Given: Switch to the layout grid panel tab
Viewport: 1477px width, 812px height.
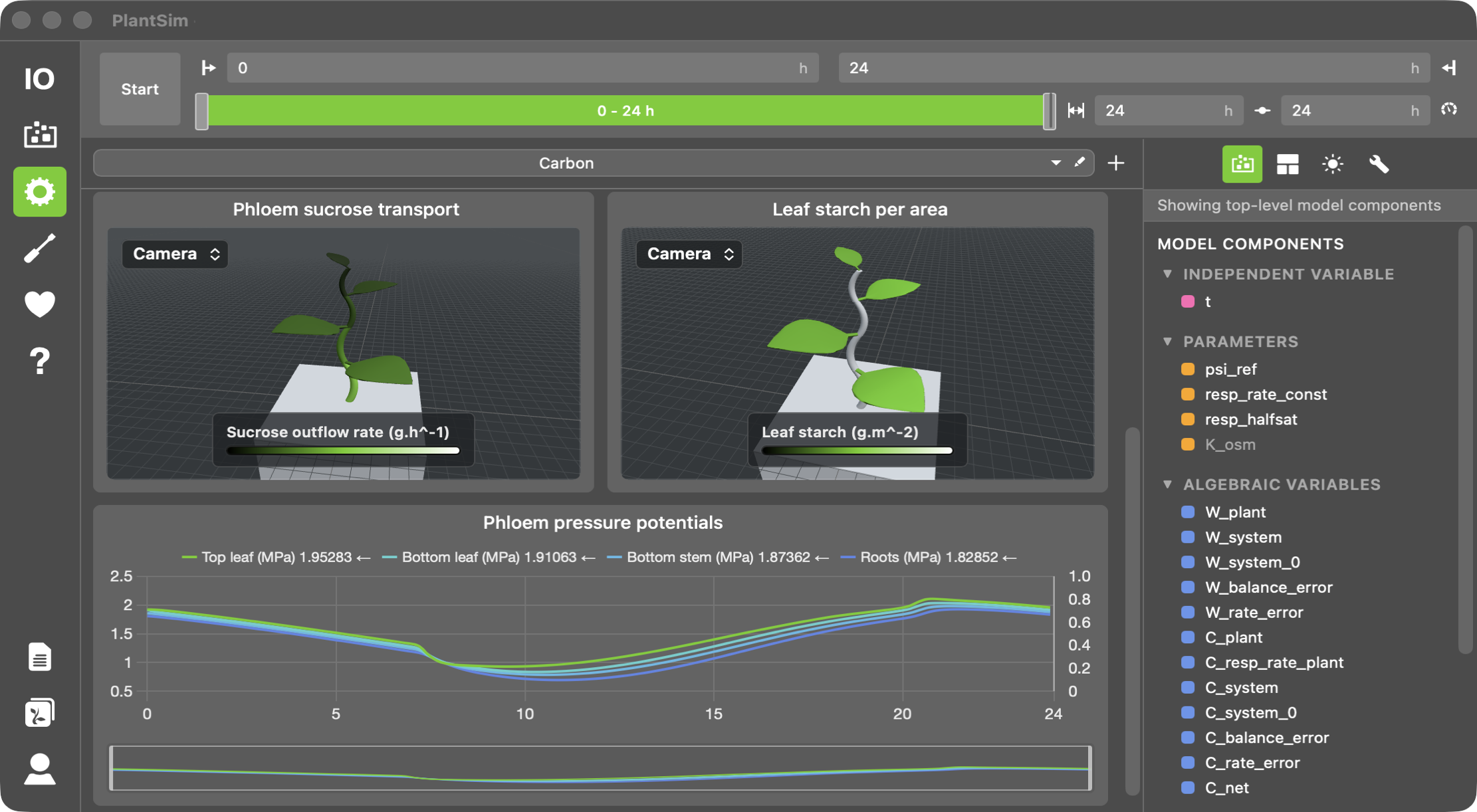Looking at the screenshot, I should pos(1288,164).
